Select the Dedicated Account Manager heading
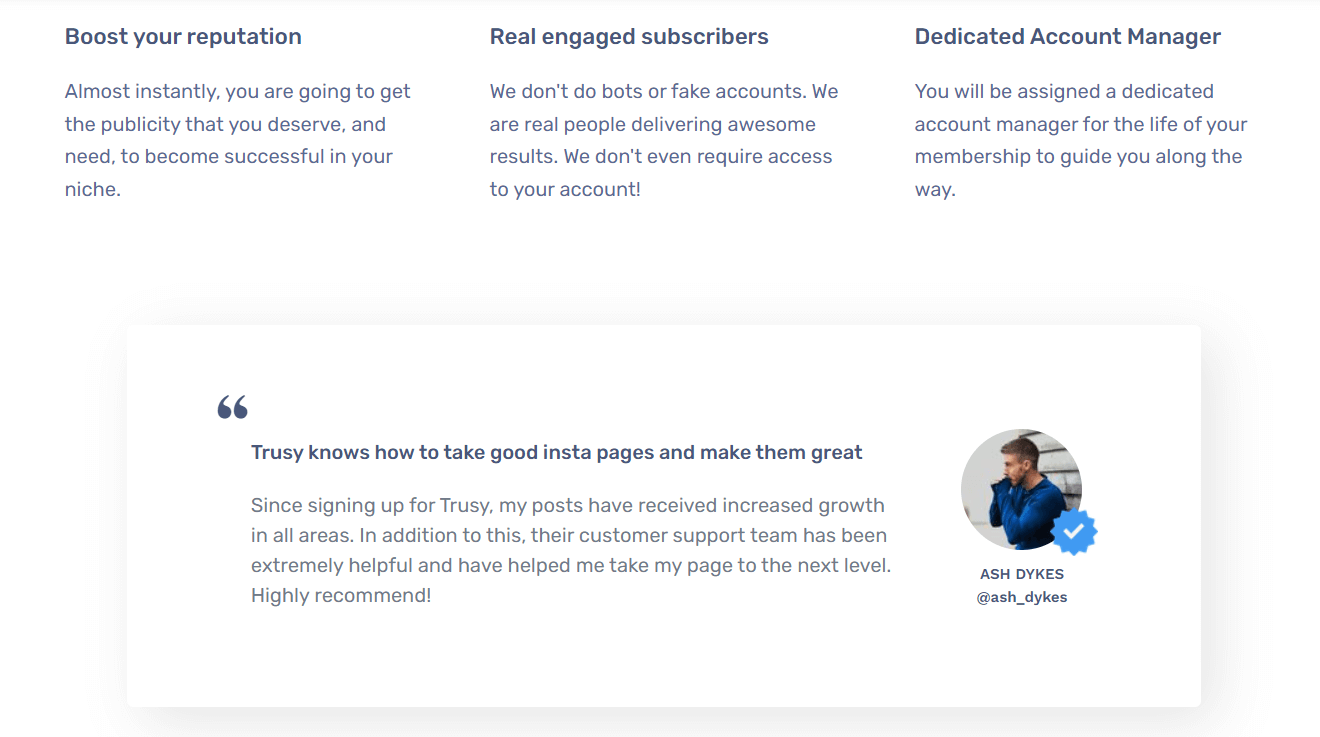Viewport: 1320px width, 737px height. click(x=1068, y=37)
